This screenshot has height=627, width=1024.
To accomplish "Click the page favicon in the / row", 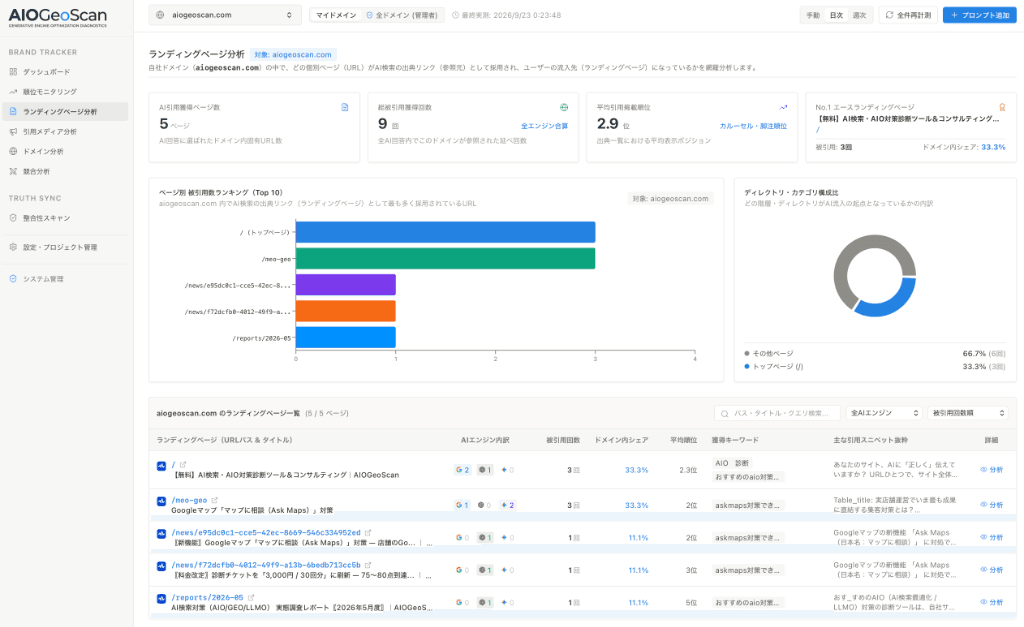I will pos(161,466).
